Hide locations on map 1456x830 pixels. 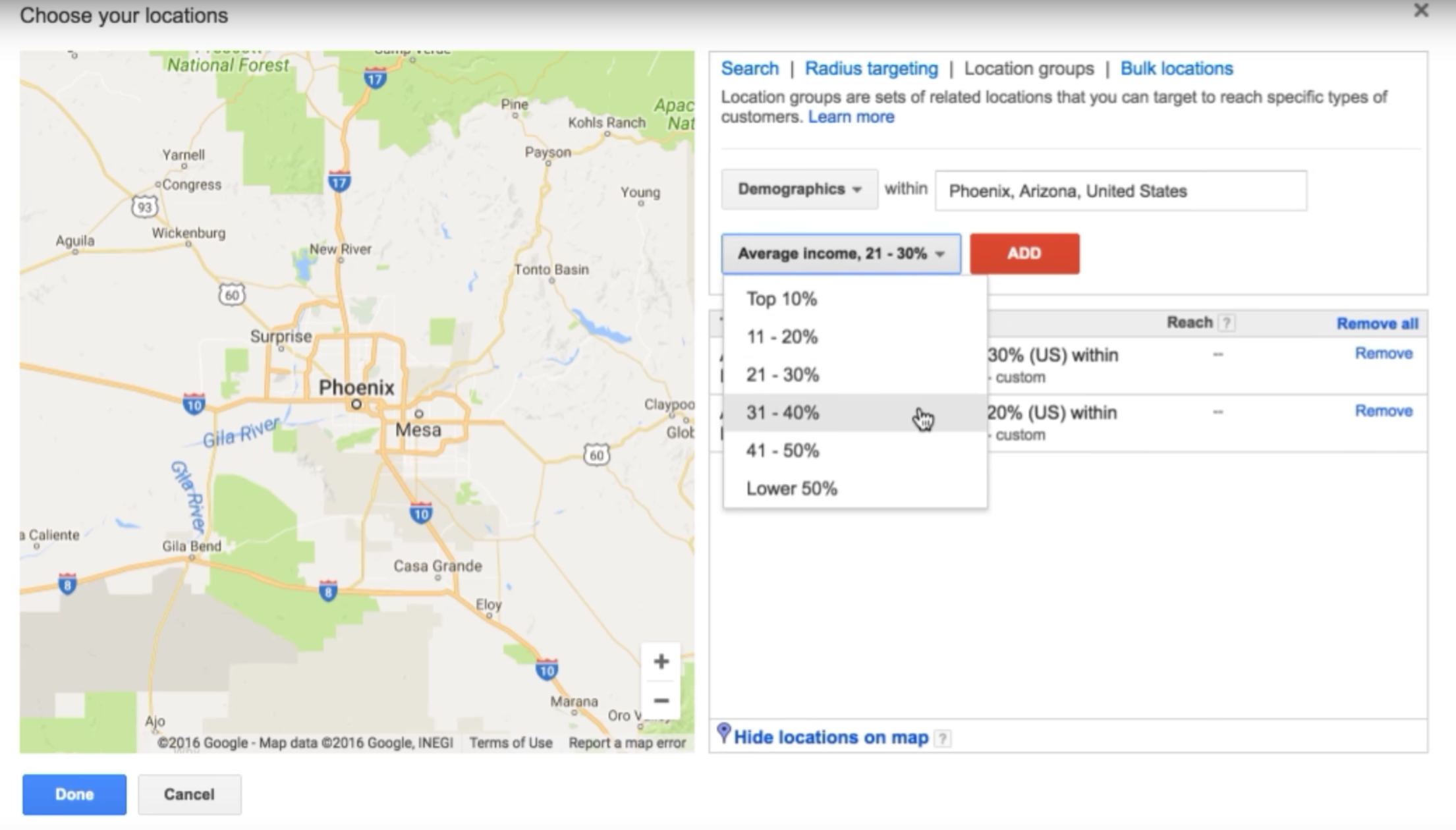coord(831,737)
